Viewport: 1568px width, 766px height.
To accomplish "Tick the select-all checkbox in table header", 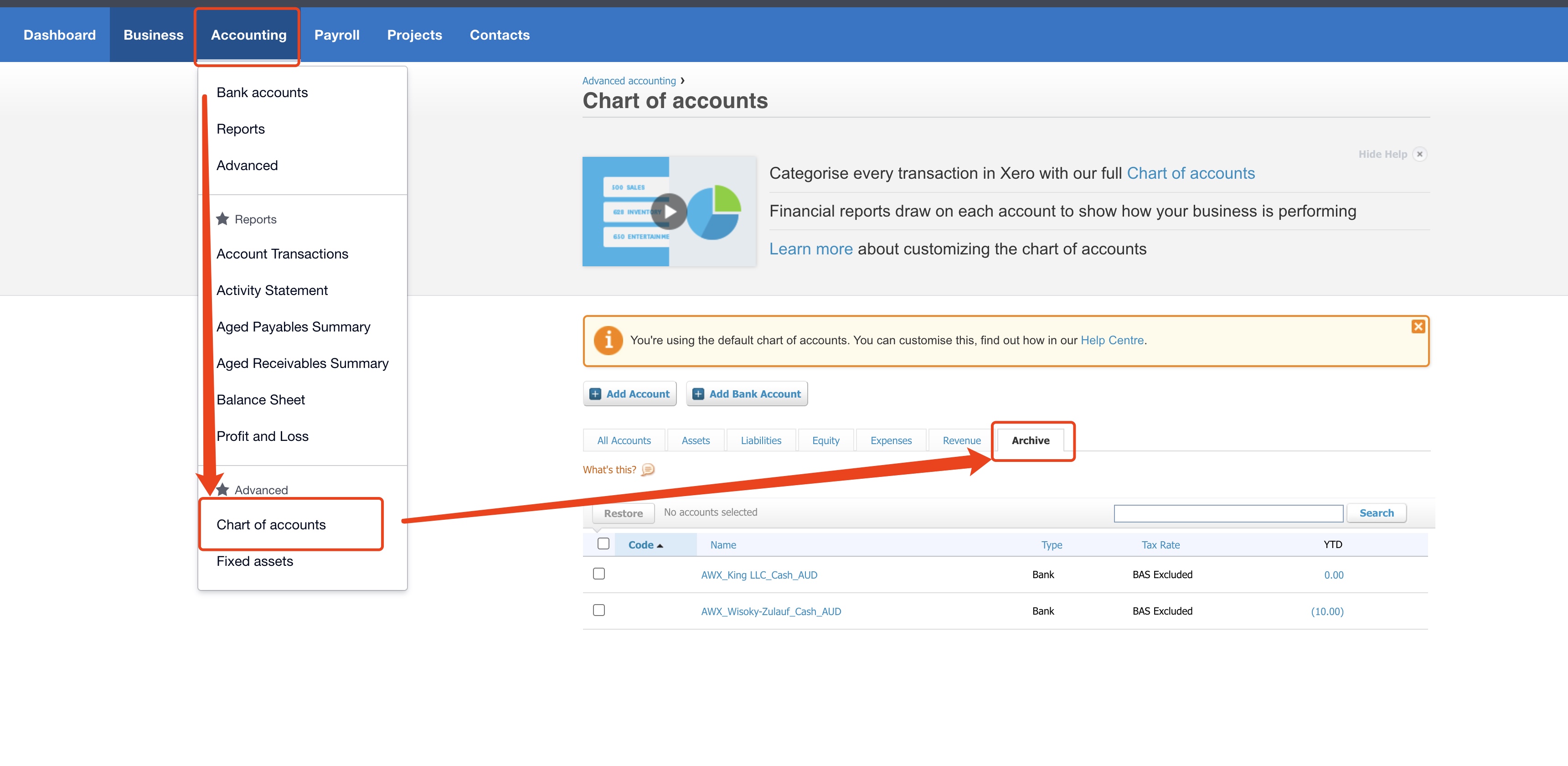I will point(603,543).
